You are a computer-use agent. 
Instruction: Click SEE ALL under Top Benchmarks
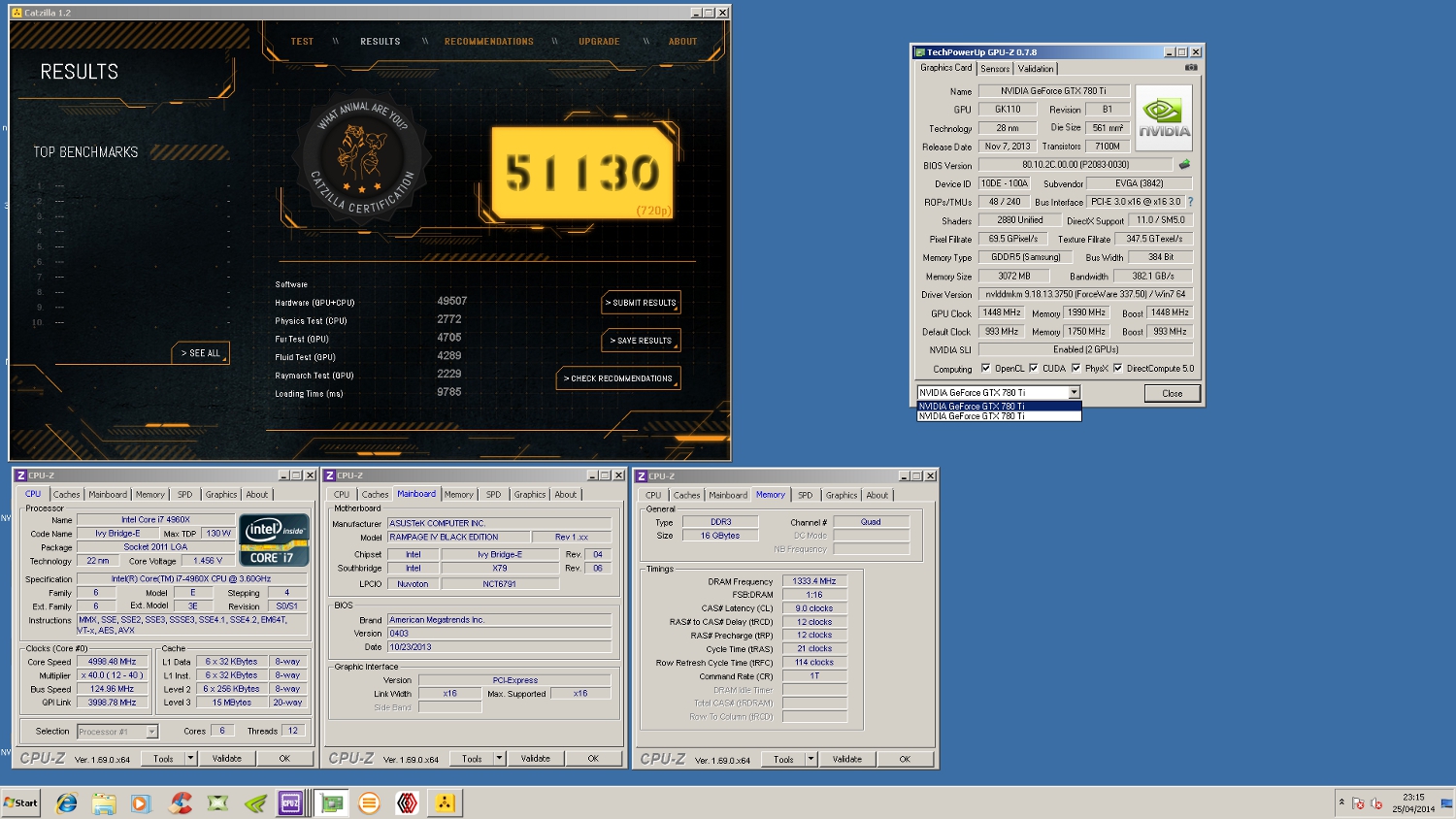point(201,353)
